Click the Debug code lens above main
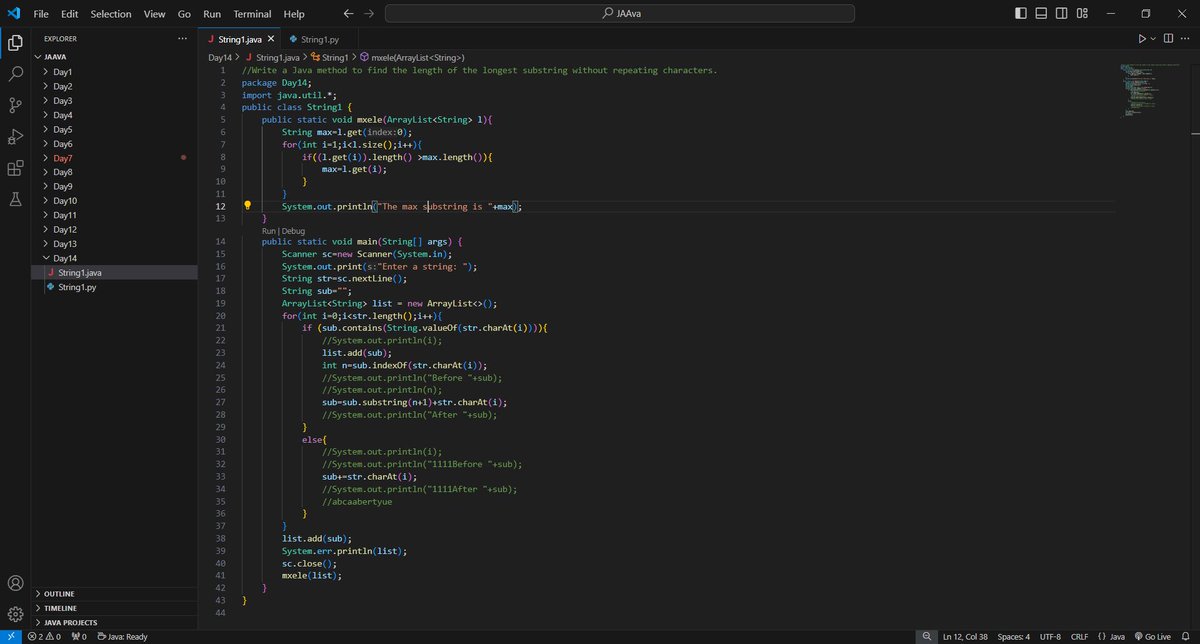 coord(293,230)
